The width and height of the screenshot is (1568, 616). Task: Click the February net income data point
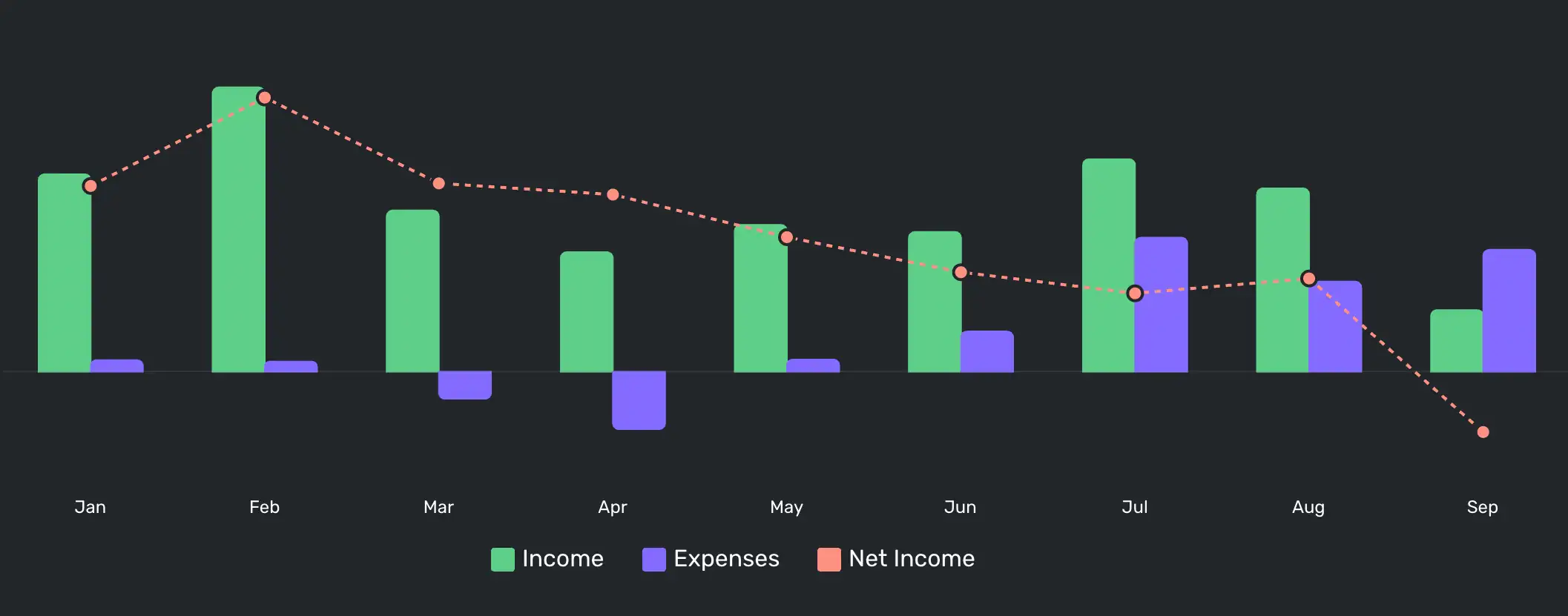(x=264, y=98)
